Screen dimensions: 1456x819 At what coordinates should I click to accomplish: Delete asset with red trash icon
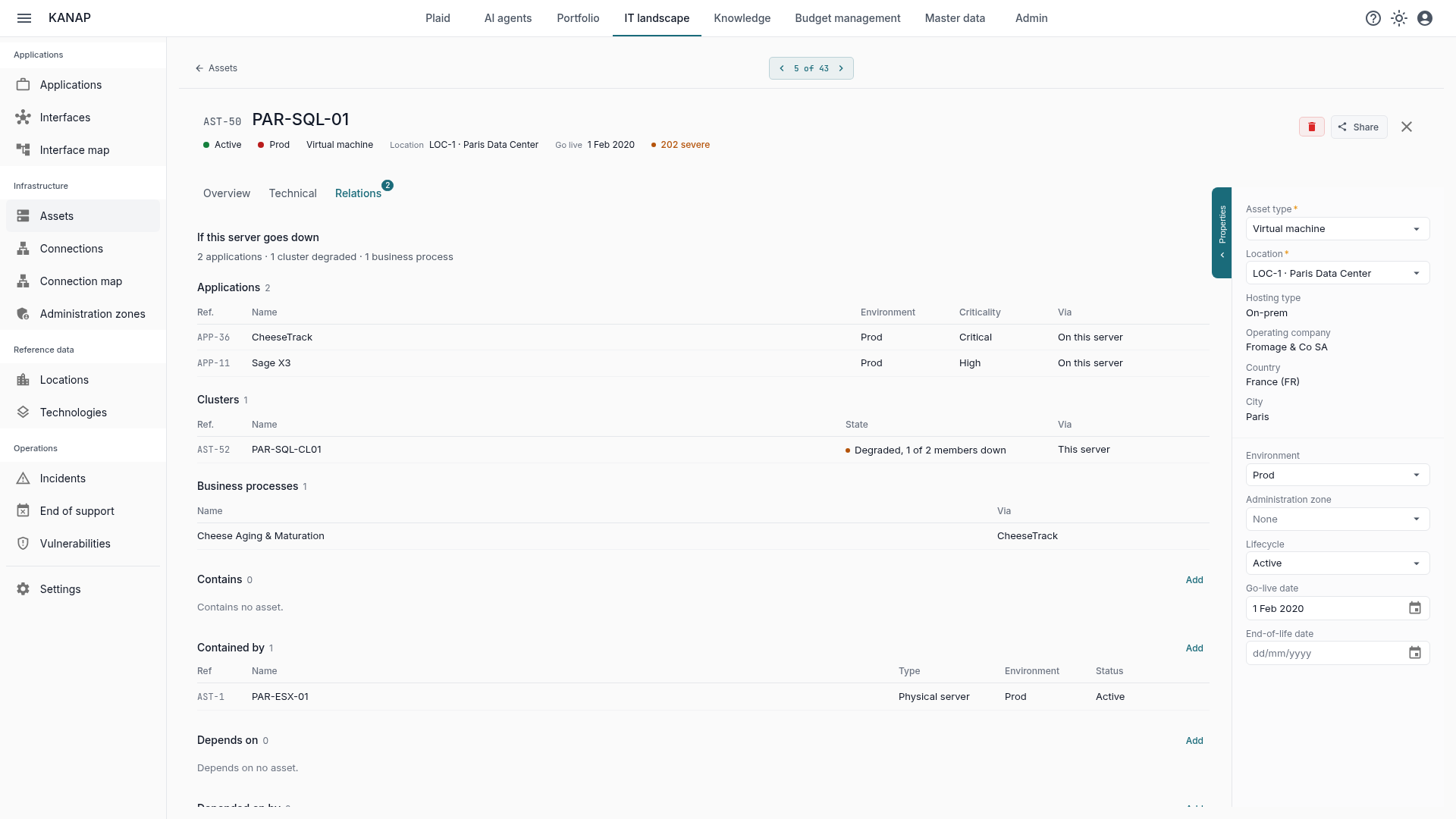point(1312,127)
